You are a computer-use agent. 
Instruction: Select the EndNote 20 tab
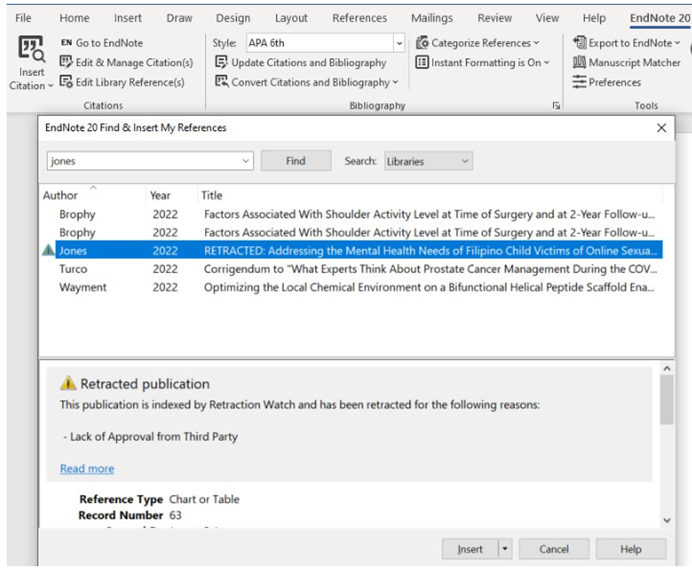pos(659,18)
